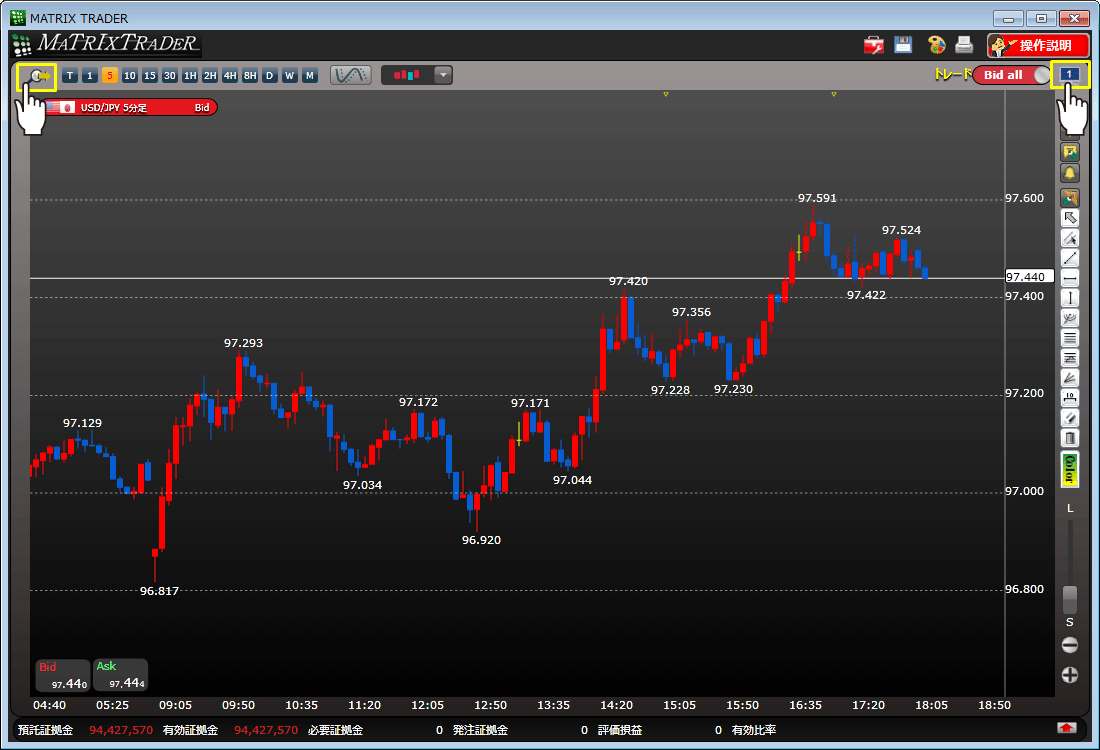Select the vertical line tool
This screenshot has height=750, width=1100.
[x=1070, y=298]
